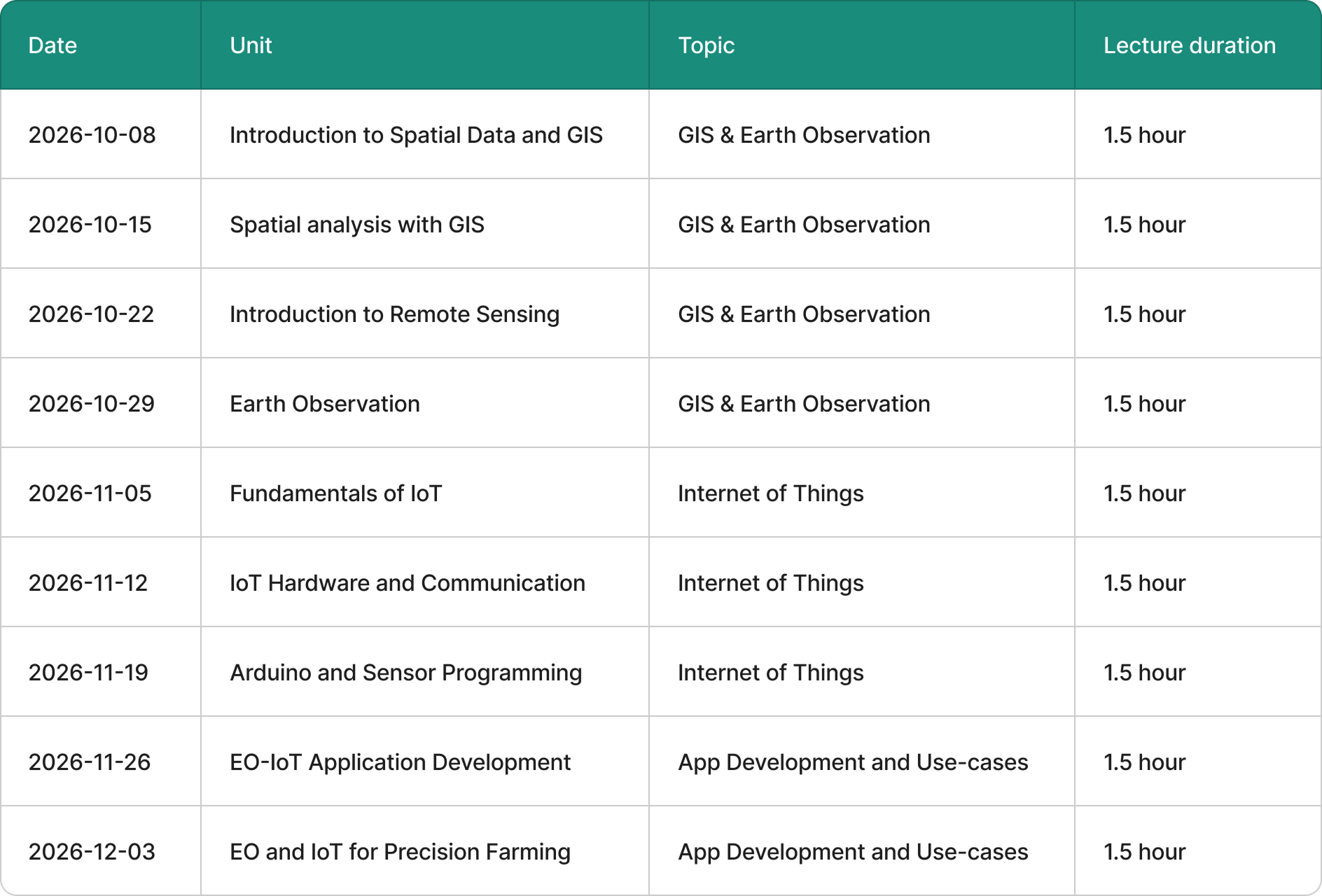Image resolution: width=1322 pixels, height=896 pixels.
Task: Click Spatial analysis with GIS unit
Action: tap(357, 225)
